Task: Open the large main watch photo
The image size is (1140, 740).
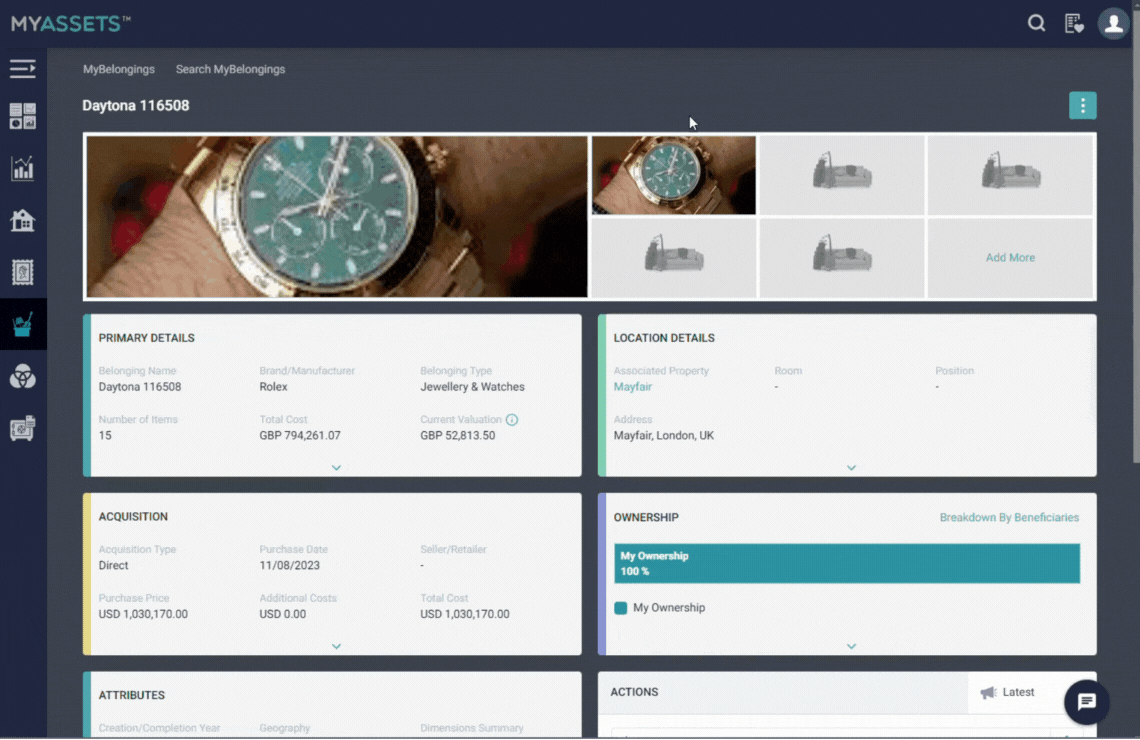Action: tap(337, 217)
